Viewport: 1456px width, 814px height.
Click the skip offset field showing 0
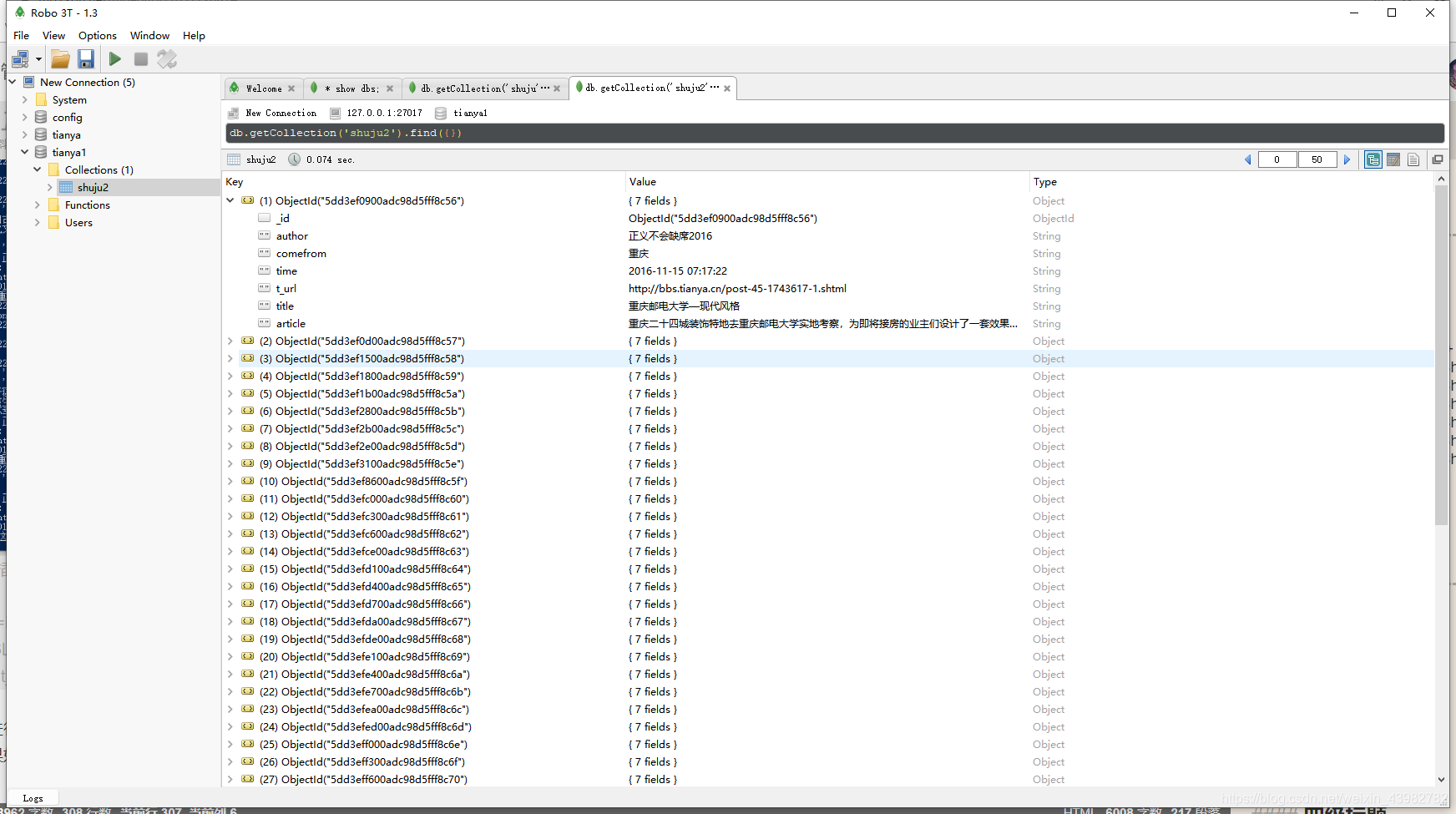[x=1277, y=159]
